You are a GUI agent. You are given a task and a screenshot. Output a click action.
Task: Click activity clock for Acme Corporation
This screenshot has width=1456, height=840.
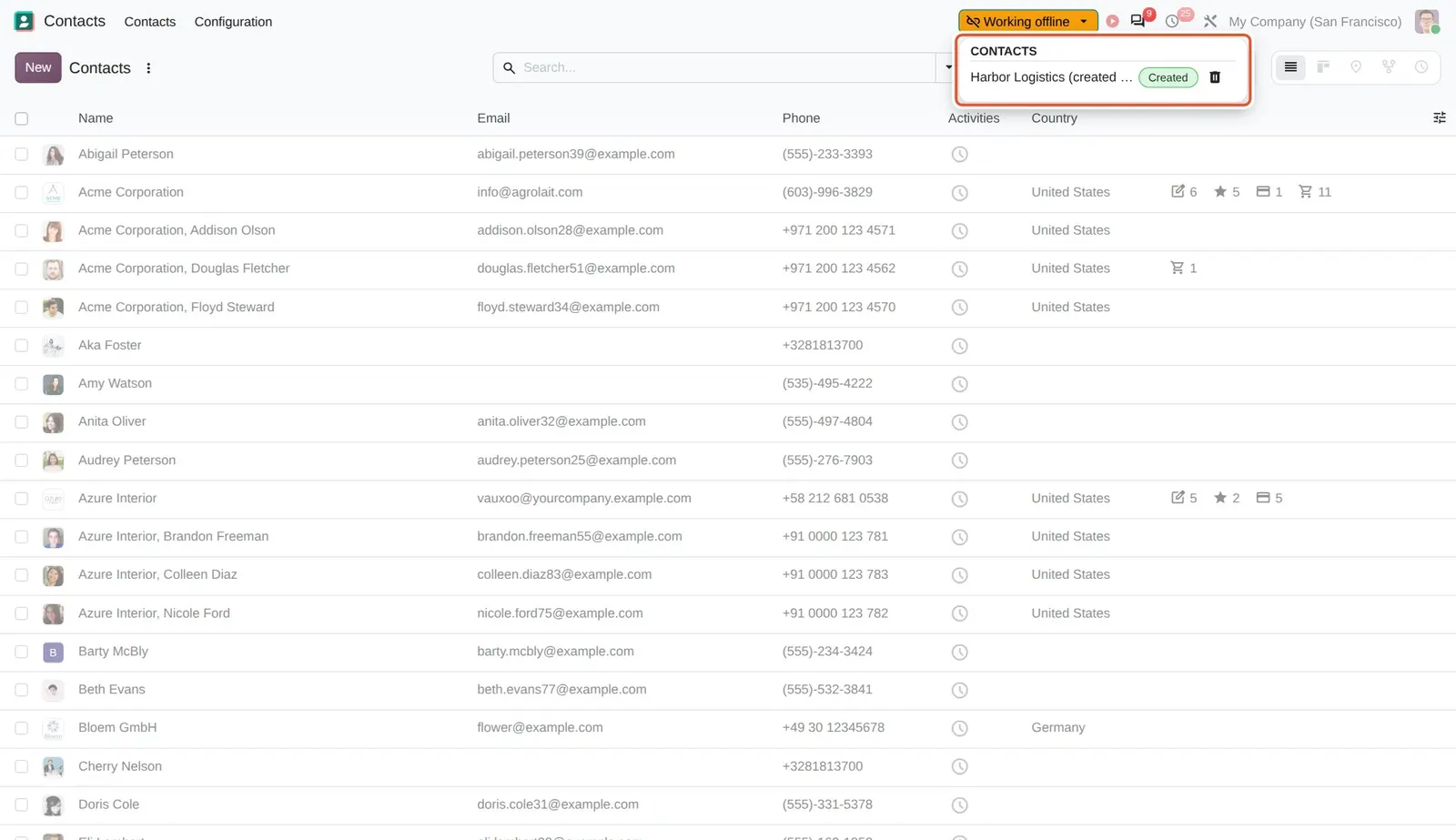tap(959, 193)
